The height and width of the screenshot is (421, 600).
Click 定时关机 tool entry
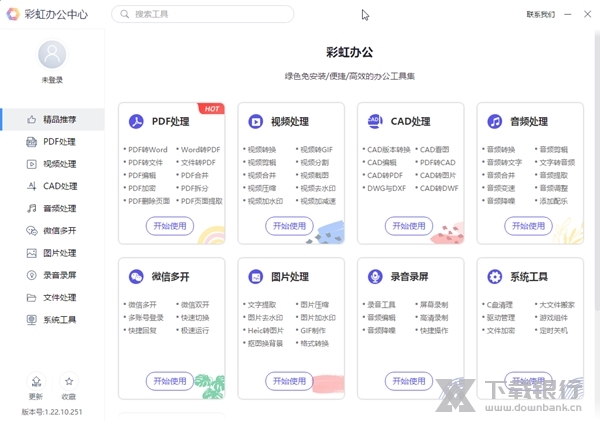click(553, 330)
